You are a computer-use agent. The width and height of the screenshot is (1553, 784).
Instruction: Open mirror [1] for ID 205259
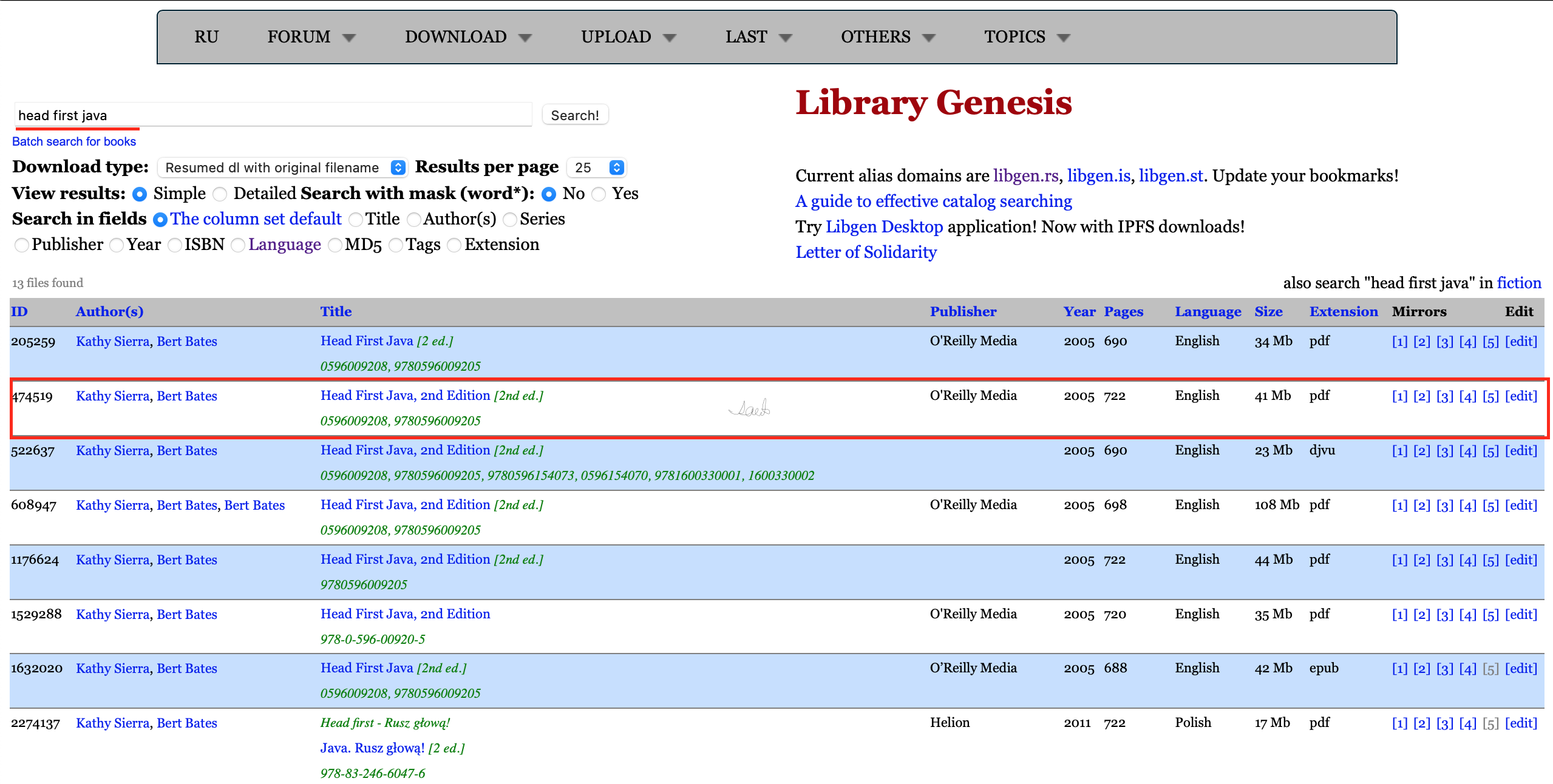click(x=1399, y=342)
